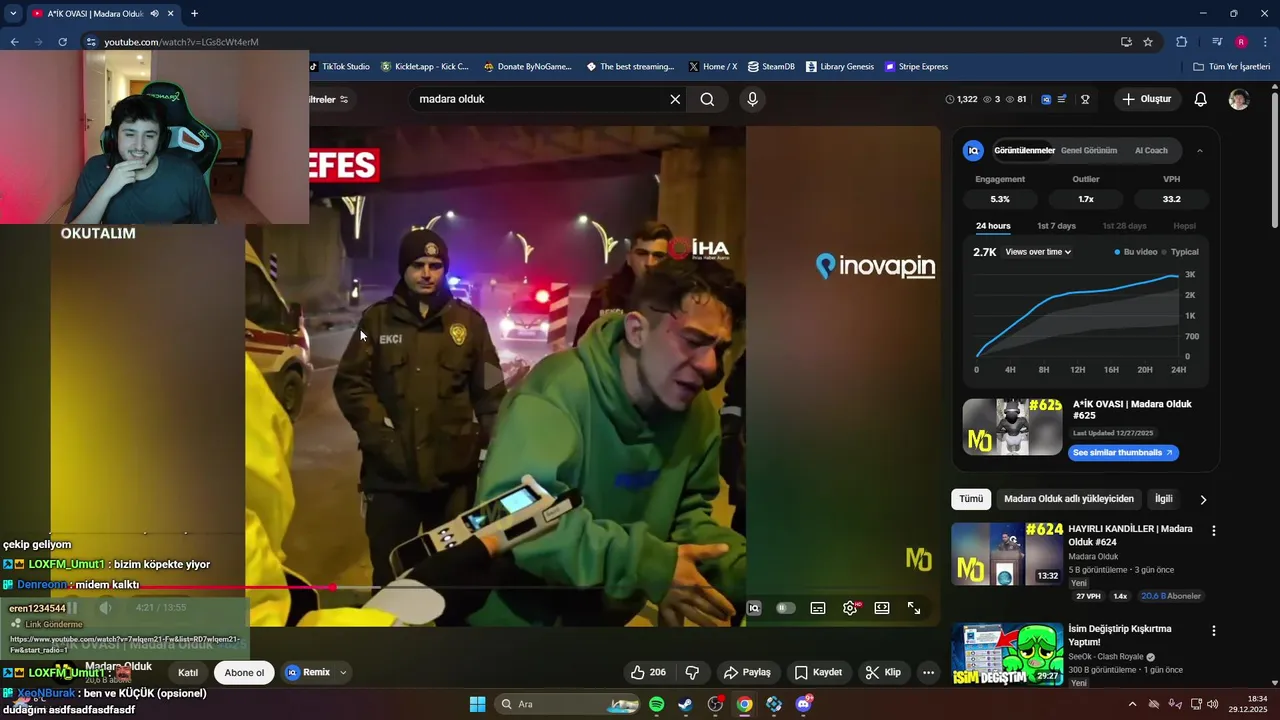Click the YouTube page vertical scrollbar
The width and height of the screenshot is (1280, 720).
point(1274,160)
